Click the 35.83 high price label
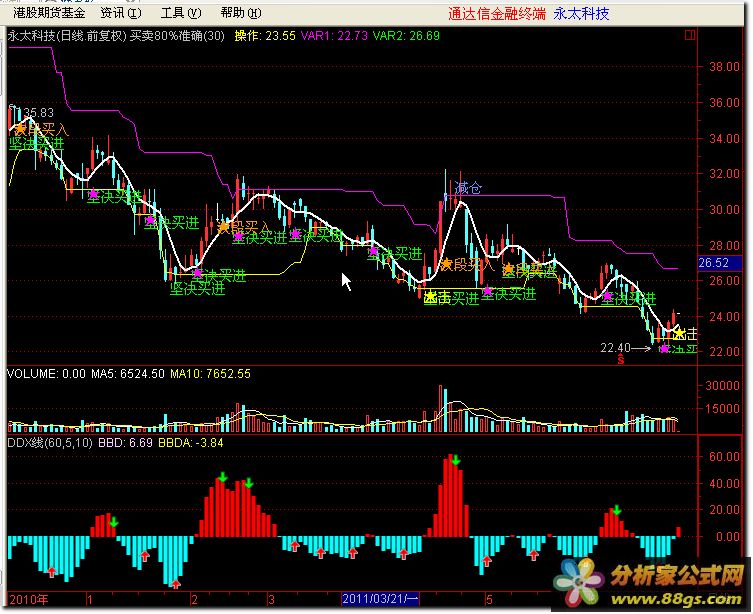Viewport: 753px width, 614px height. point(38,113)
